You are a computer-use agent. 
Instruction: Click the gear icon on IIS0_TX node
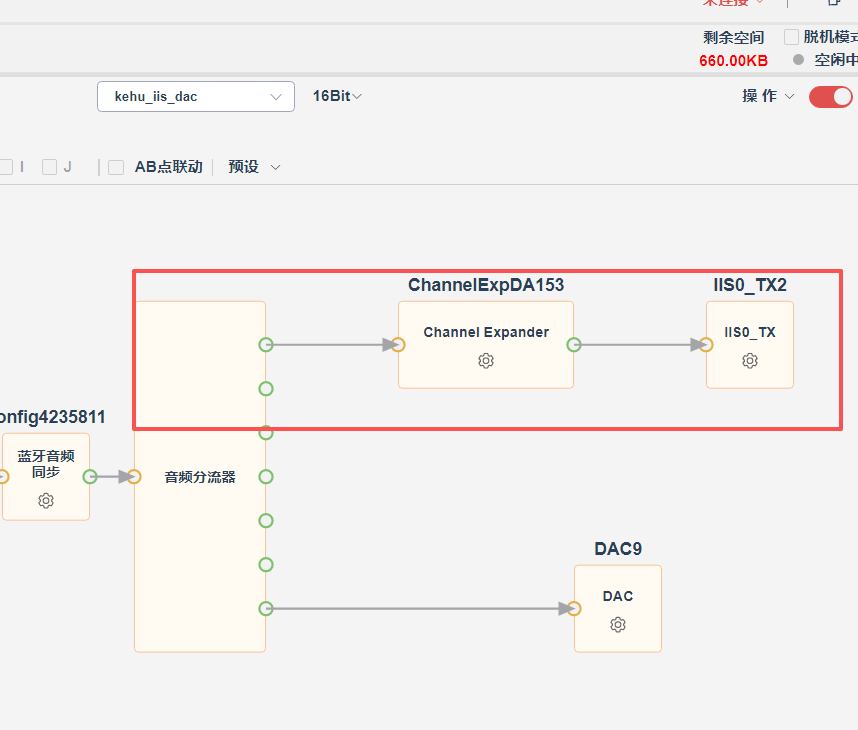(750, 361)
